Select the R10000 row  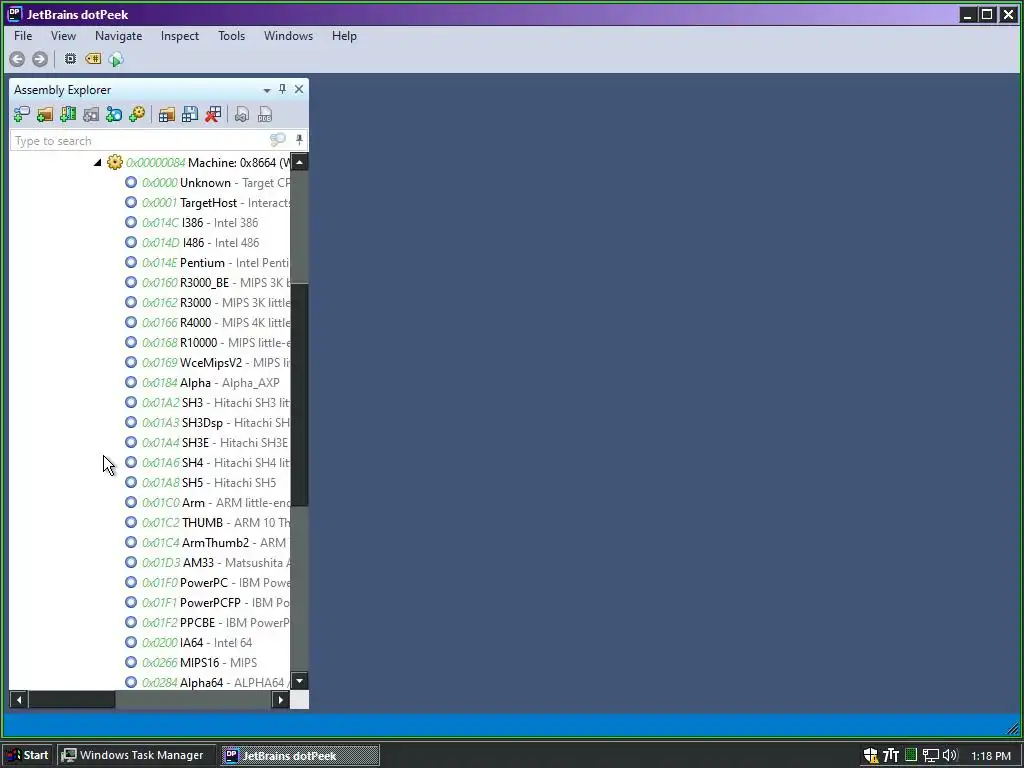[208, 343]
